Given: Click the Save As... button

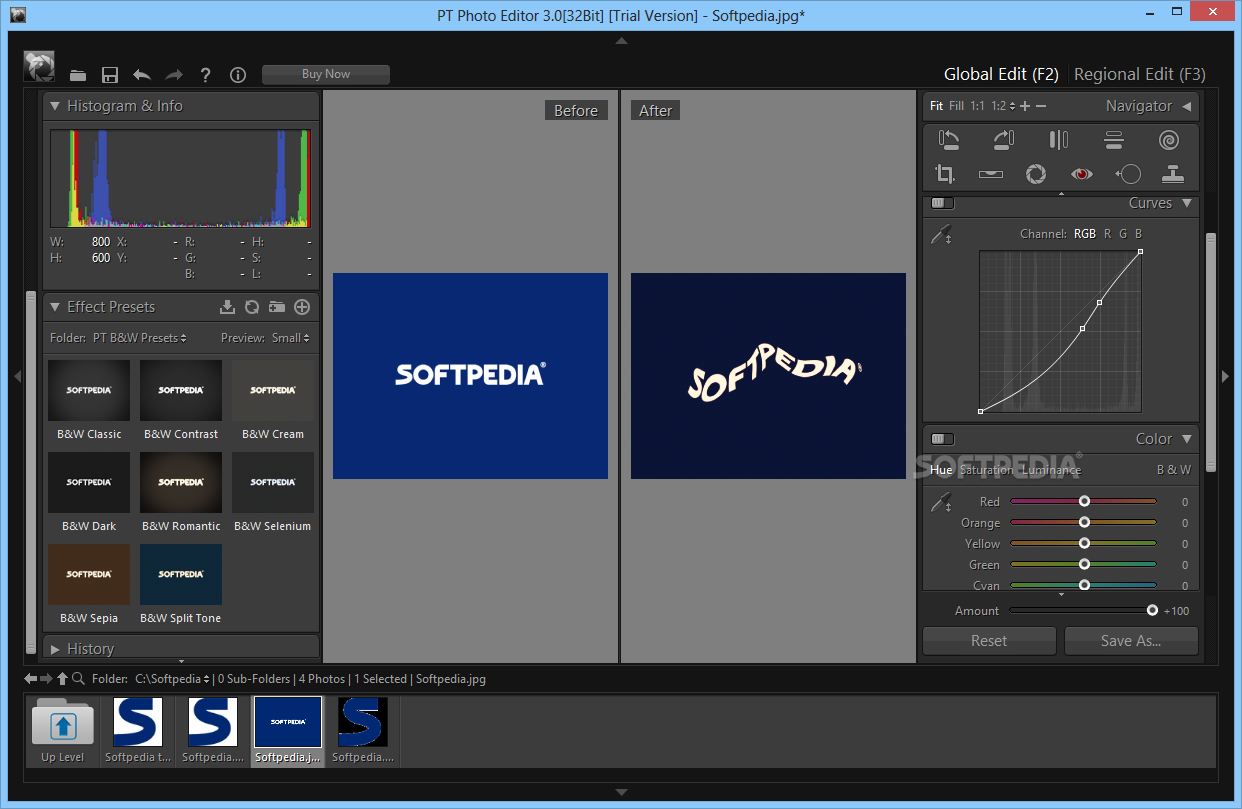Looking at the screenshot, I should 1131,641.
